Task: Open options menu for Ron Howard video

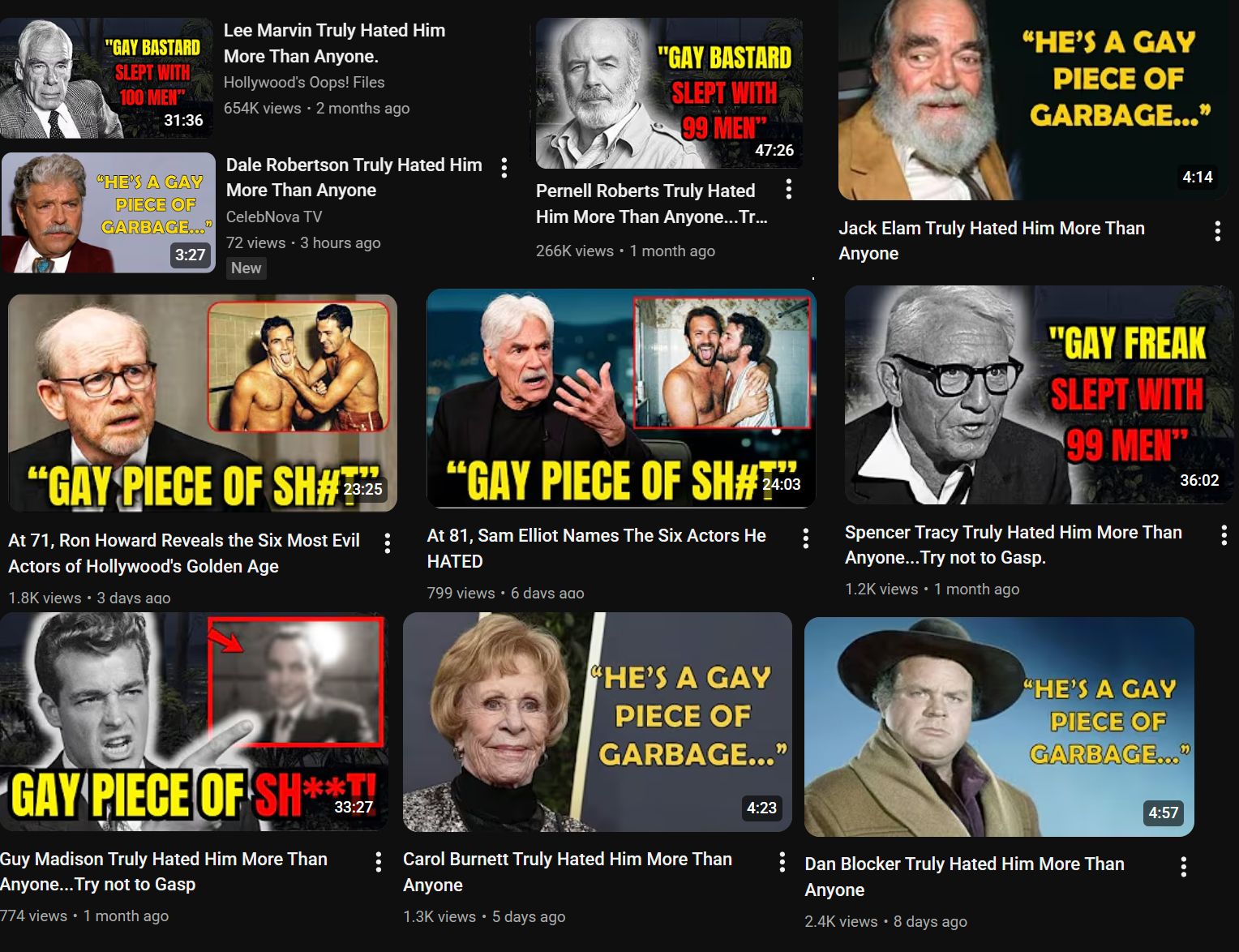Action: [x=388, y=543]
